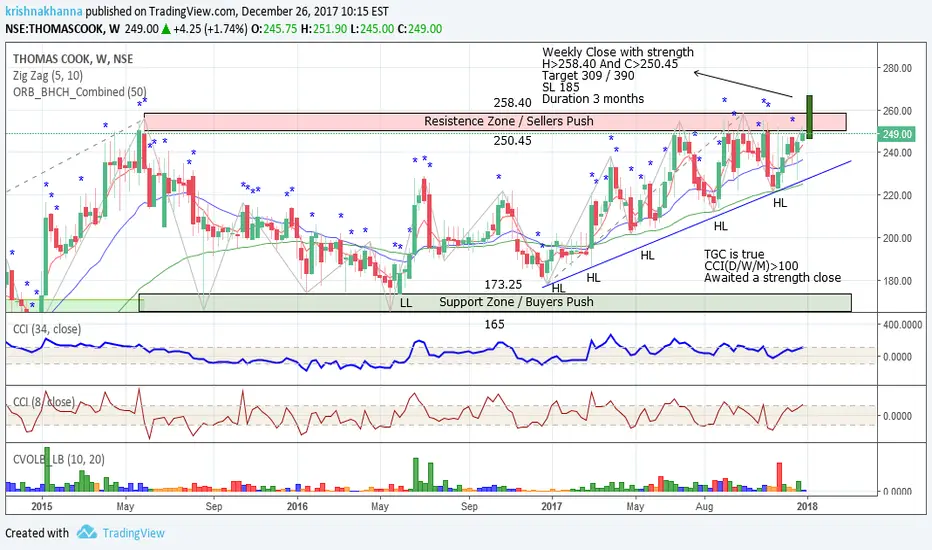Click the 258.40 resistance price label

(x=512, y=103)
